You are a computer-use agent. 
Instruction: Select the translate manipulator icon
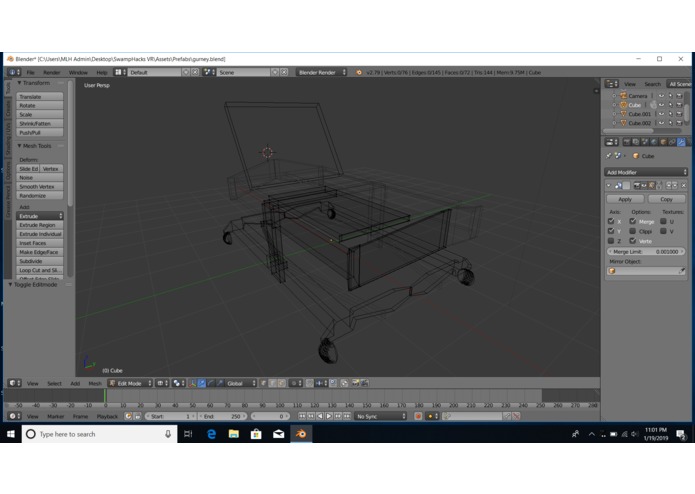pyautogui.click(x=202, y=383)
